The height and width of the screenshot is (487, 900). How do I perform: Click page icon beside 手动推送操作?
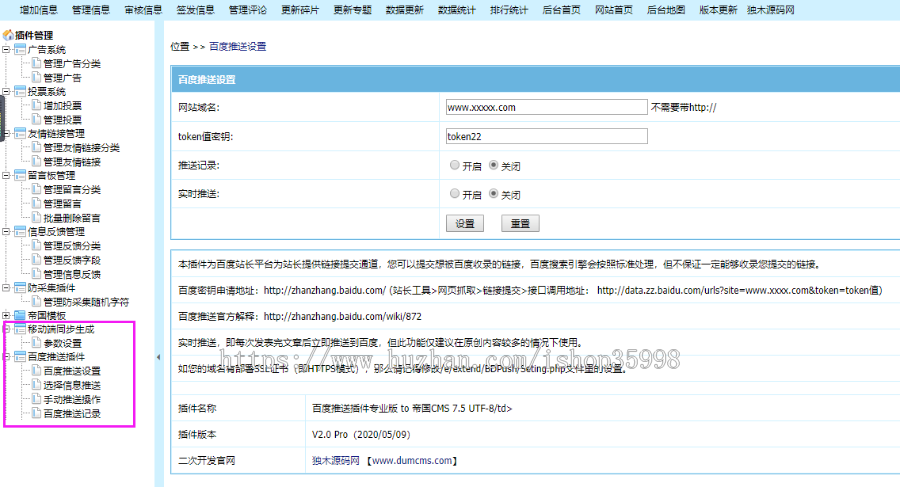36,399
